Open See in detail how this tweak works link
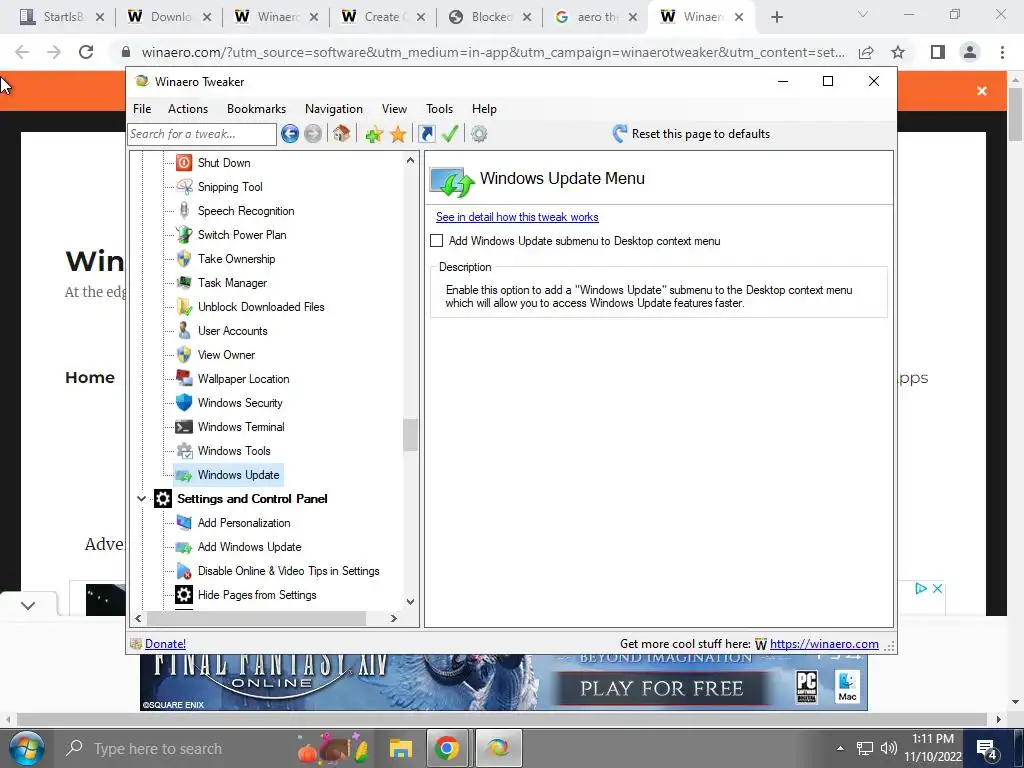 pos(517,217)
